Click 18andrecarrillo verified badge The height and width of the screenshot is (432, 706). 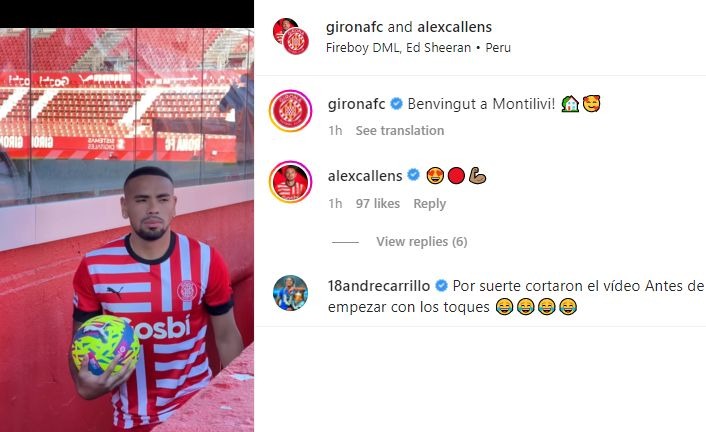click(442, 286)
